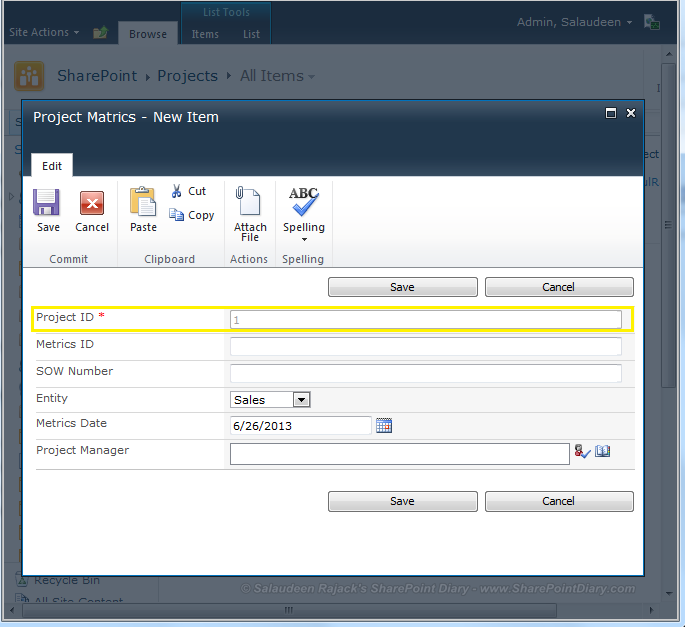Image resolution: width=685 pixels, height=627 pixels.
Task: Click the bottom Cancel button
Action: coord(559,501)
